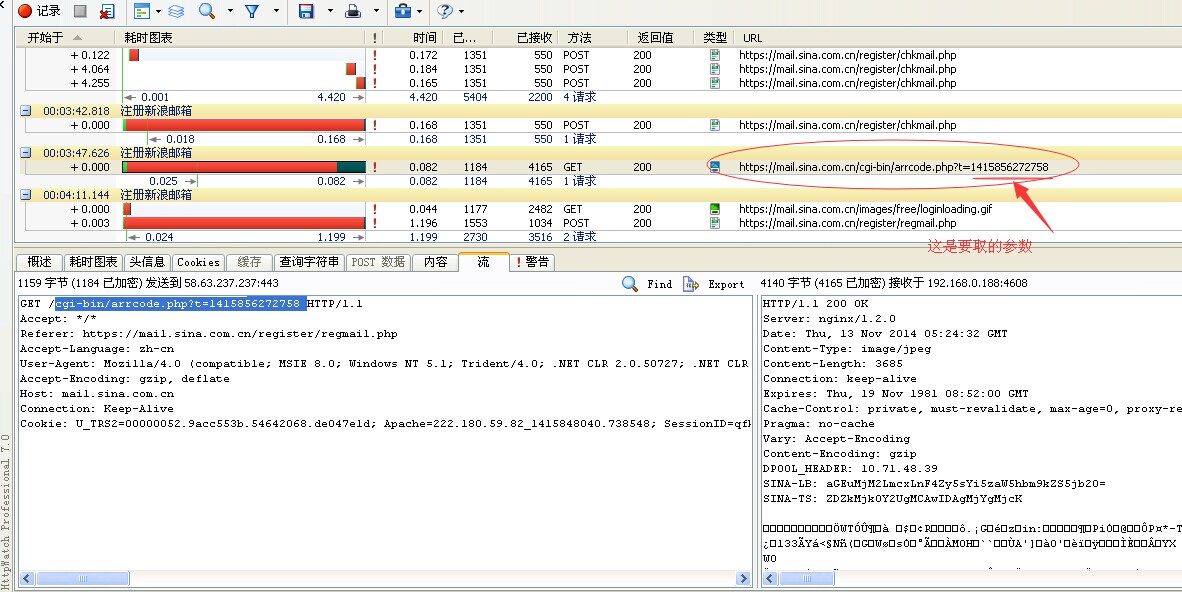Click the red 记录 record button
Viewport: 1182px width, 592px height.
39,11
